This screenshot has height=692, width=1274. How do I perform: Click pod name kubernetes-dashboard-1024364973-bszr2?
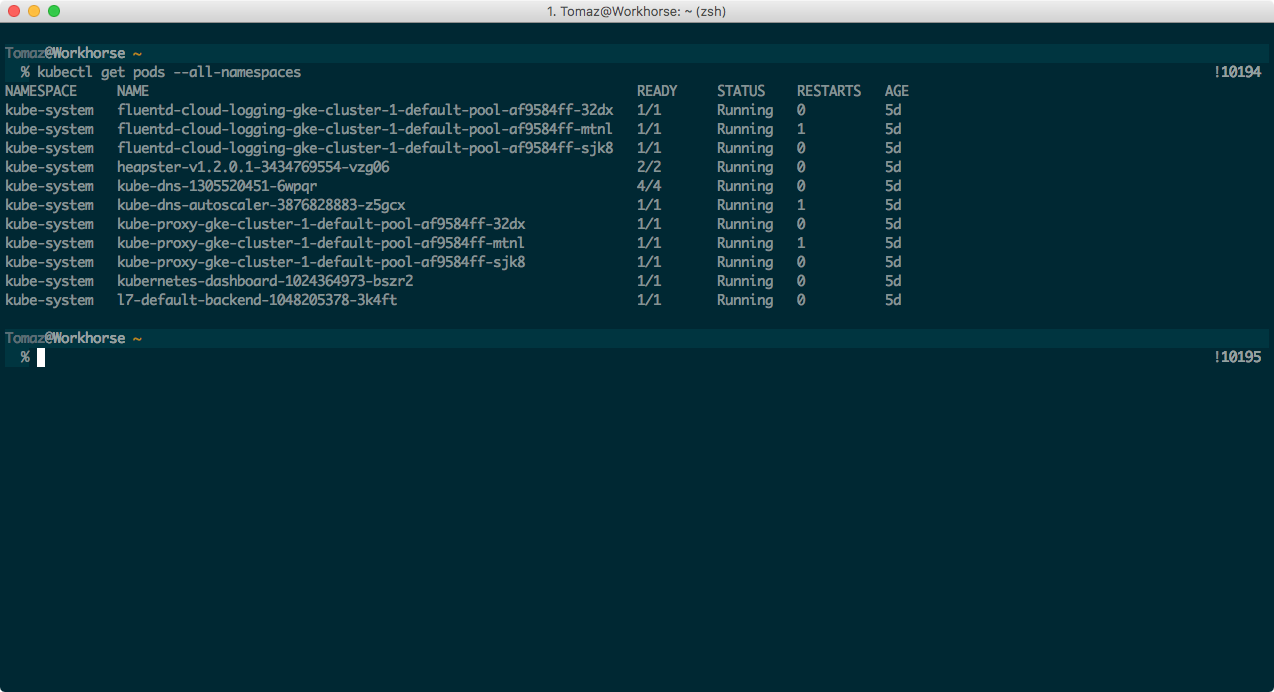pyautogui.click(x=265, y=281)
